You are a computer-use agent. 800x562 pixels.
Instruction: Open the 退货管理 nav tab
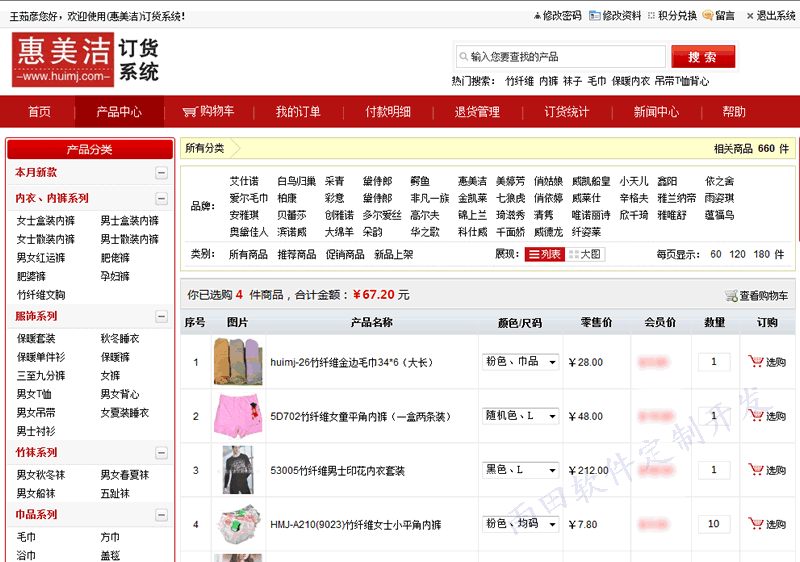click(477, 112)
